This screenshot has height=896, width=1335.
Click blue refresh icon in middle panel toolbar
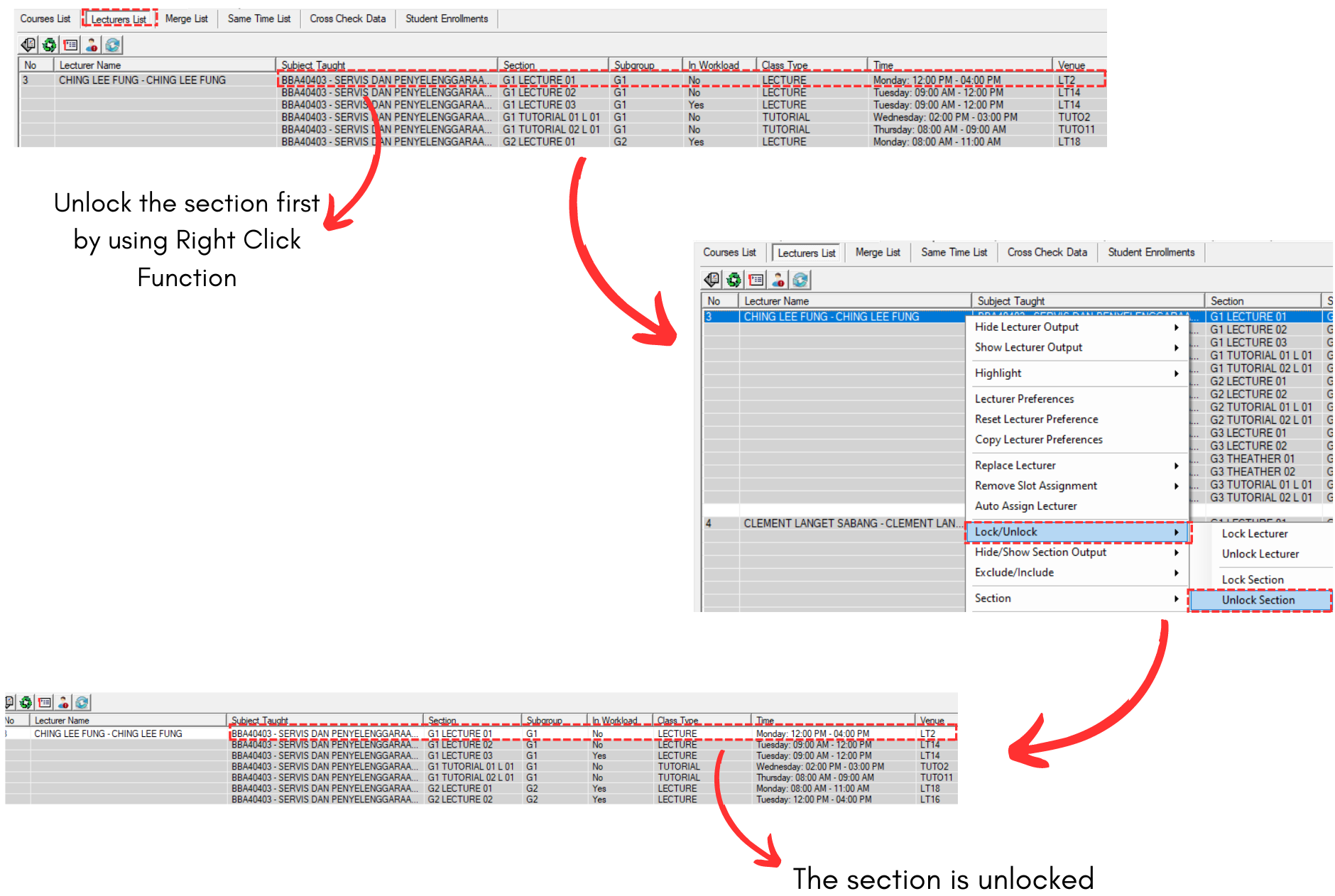pos(800,280)
